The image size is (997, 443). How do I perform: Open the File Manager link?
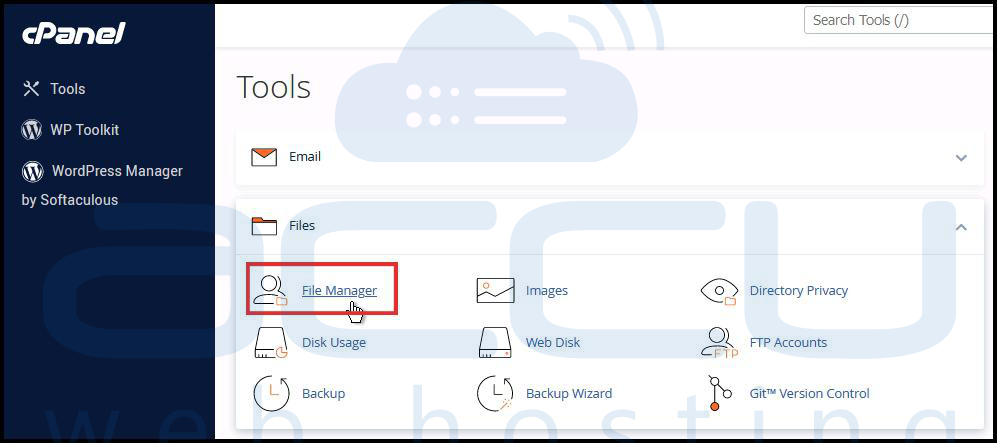click(339, 290)
